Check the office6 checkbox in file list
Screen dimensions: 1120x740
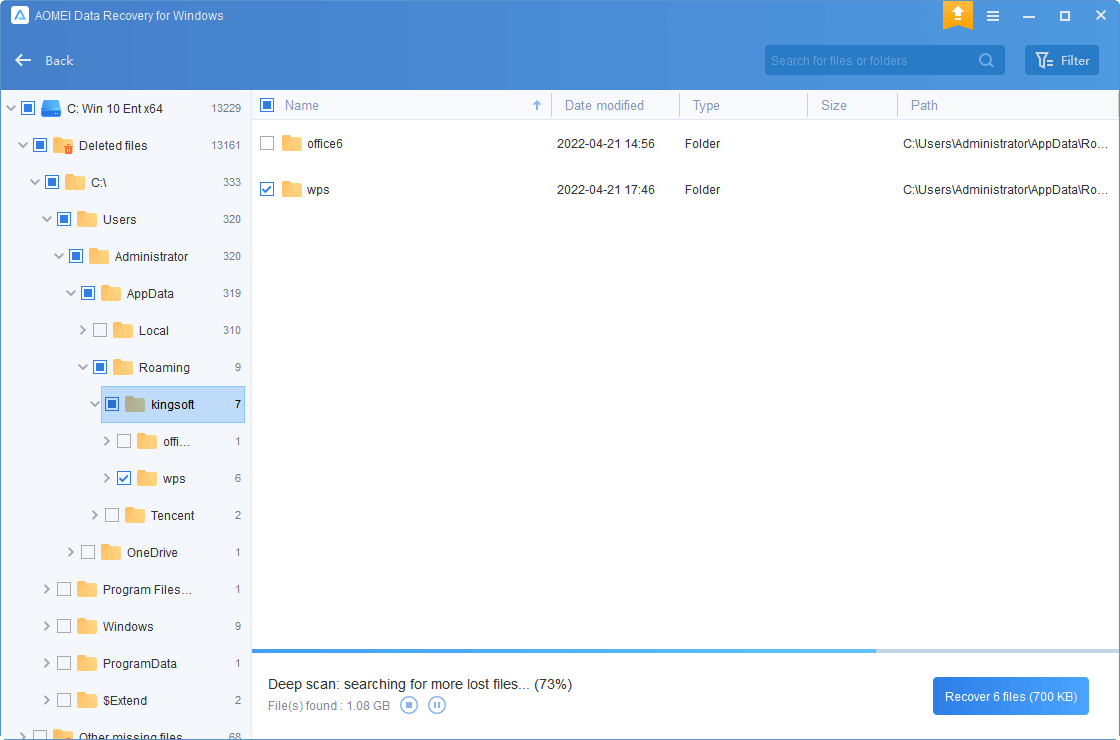coord(267,144)
